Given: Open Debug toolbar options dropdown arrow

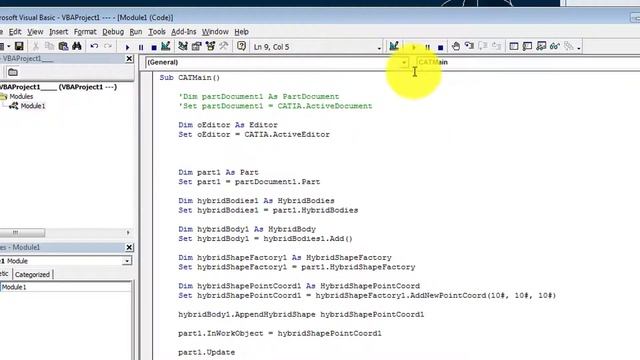Looking at the screenshot, I should pos(579,48).
